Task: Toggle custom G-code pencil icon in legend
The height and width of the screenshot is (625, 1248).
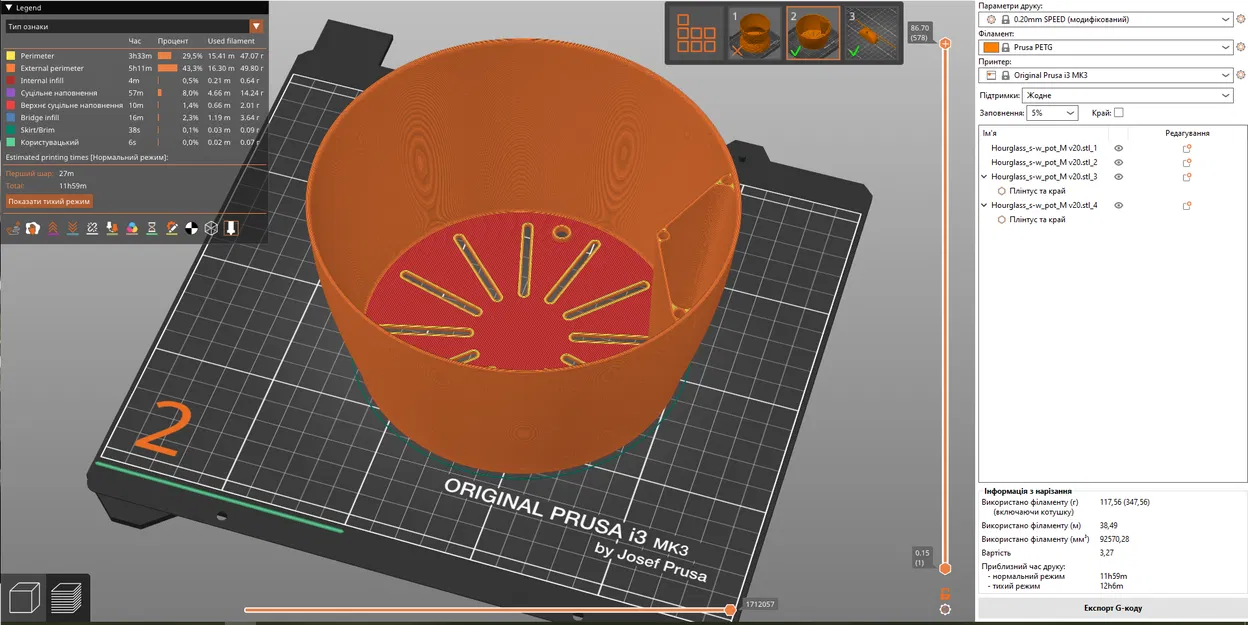Action: point(171,228)
